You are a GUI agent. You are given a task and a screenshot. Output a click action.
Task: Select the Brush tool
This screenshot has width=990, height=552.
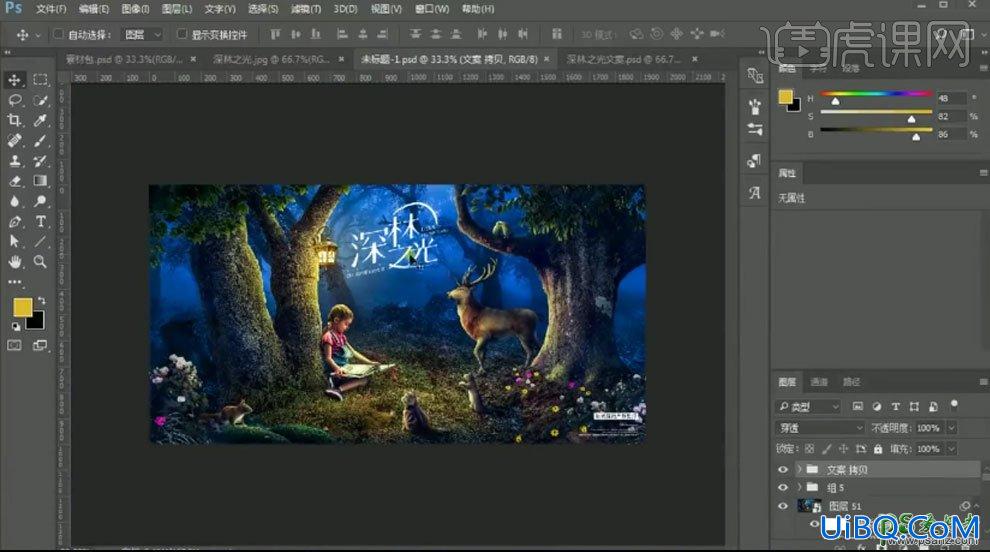click(x=40, y=141)
